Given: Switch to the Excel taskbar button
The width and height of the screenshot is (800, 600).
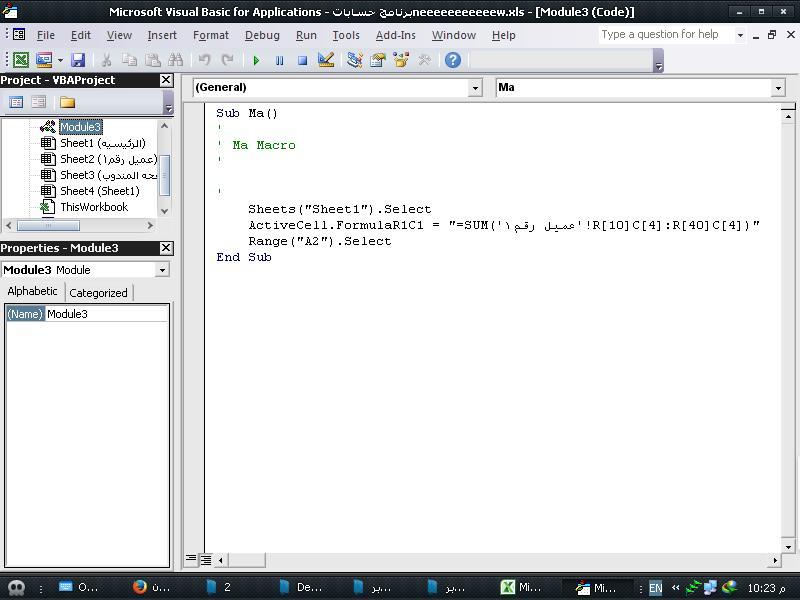Looking at the screenshot, I should [520, 587].
